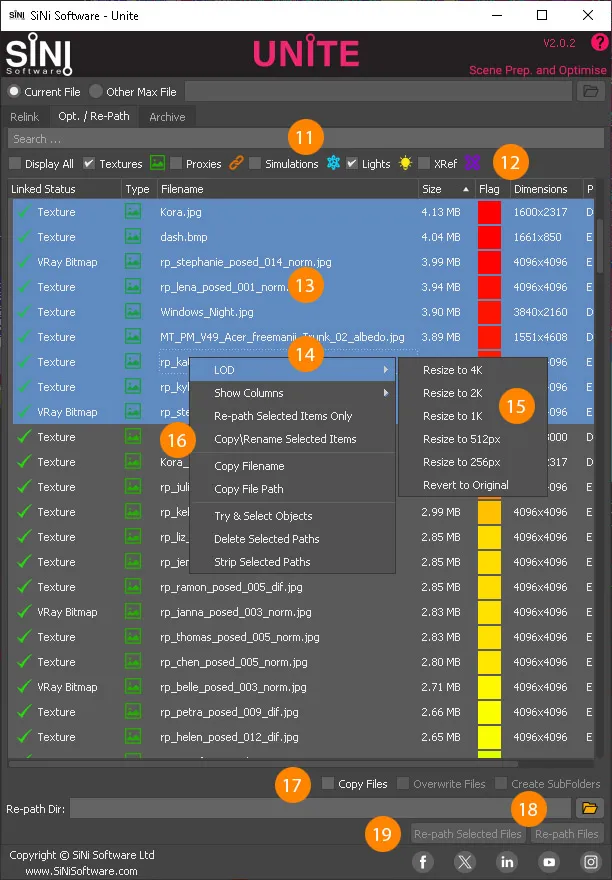Open SiNi LinkedIn icon

click(507, 861)
